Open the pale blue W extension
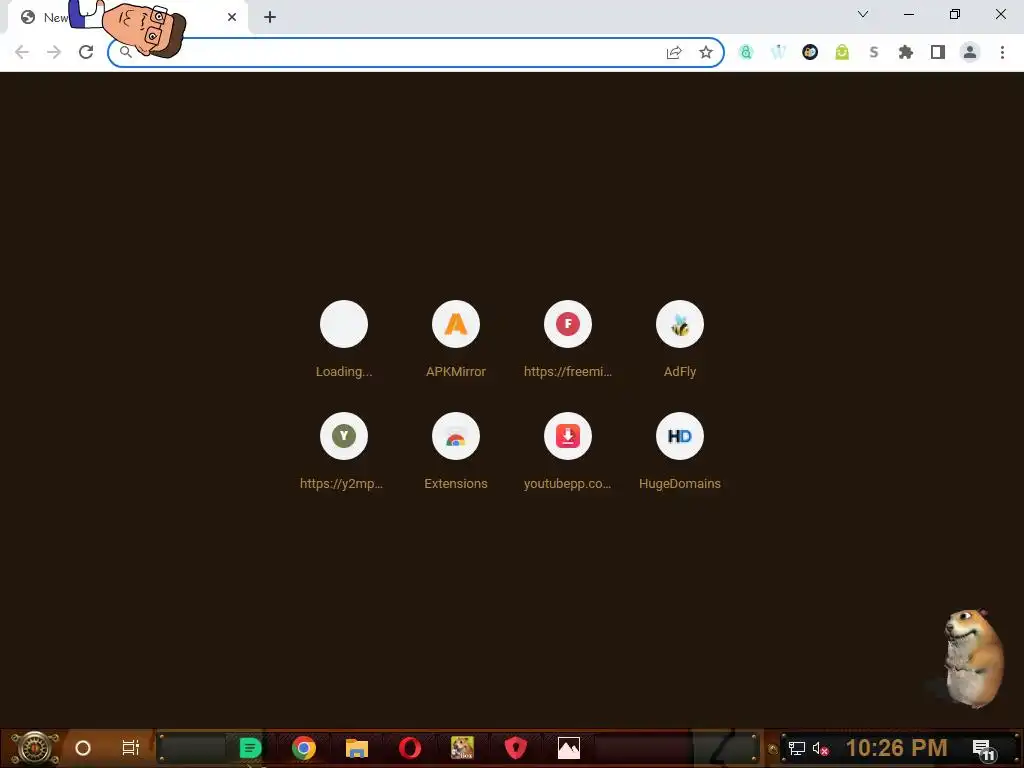The image size is (1024, 768). (778, 52)
